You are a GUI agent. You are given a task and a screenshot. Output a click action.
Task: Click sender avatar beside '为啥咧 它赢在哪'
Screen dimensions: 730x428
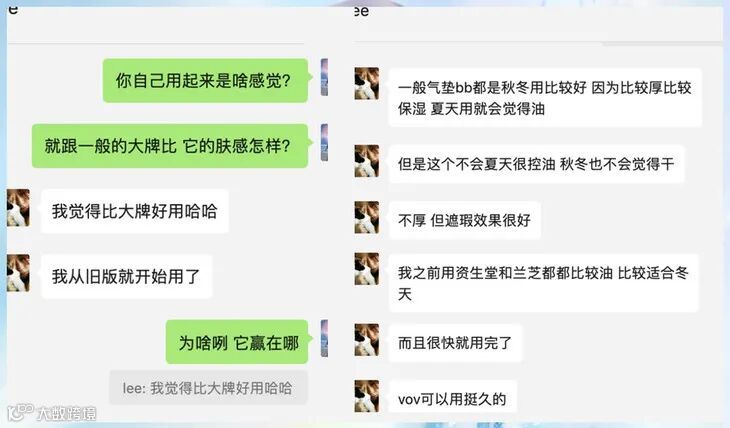[x=324, y=339]
